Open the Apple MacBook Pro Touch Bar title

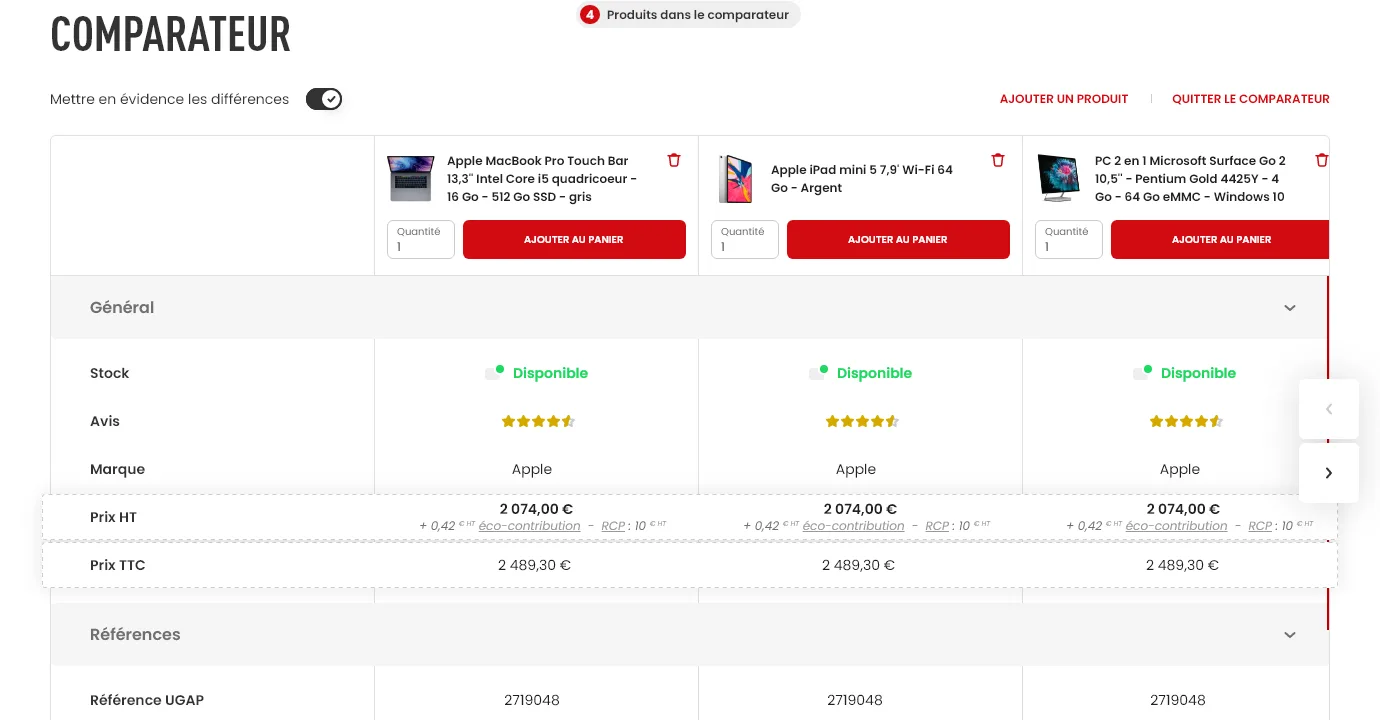(542, 179)
